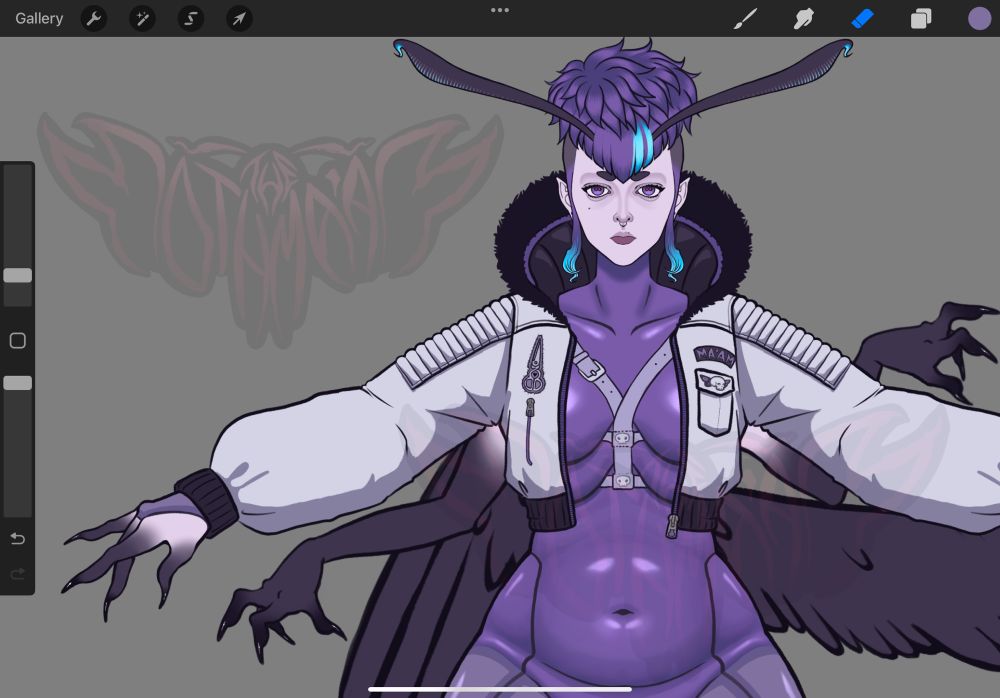Screen dimensions: 1000x698
Task: Select the Transform arrow tool
Action: point(239,18)
